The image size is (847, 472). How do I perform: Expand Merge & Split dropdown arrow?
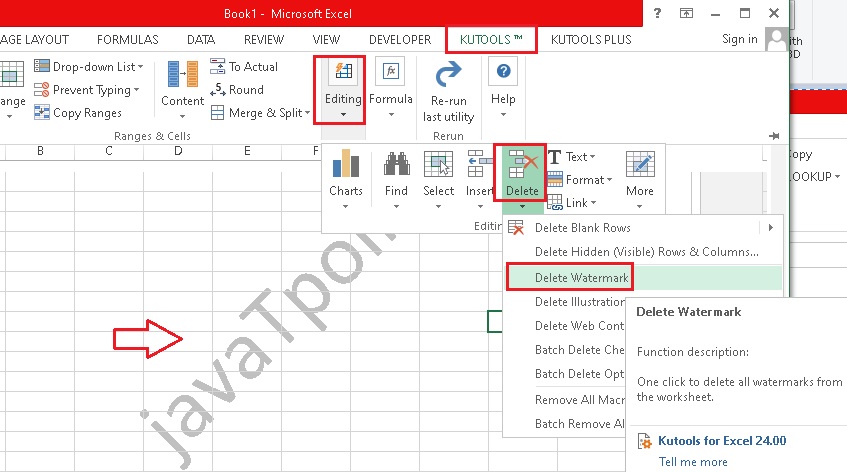point(307,113)
